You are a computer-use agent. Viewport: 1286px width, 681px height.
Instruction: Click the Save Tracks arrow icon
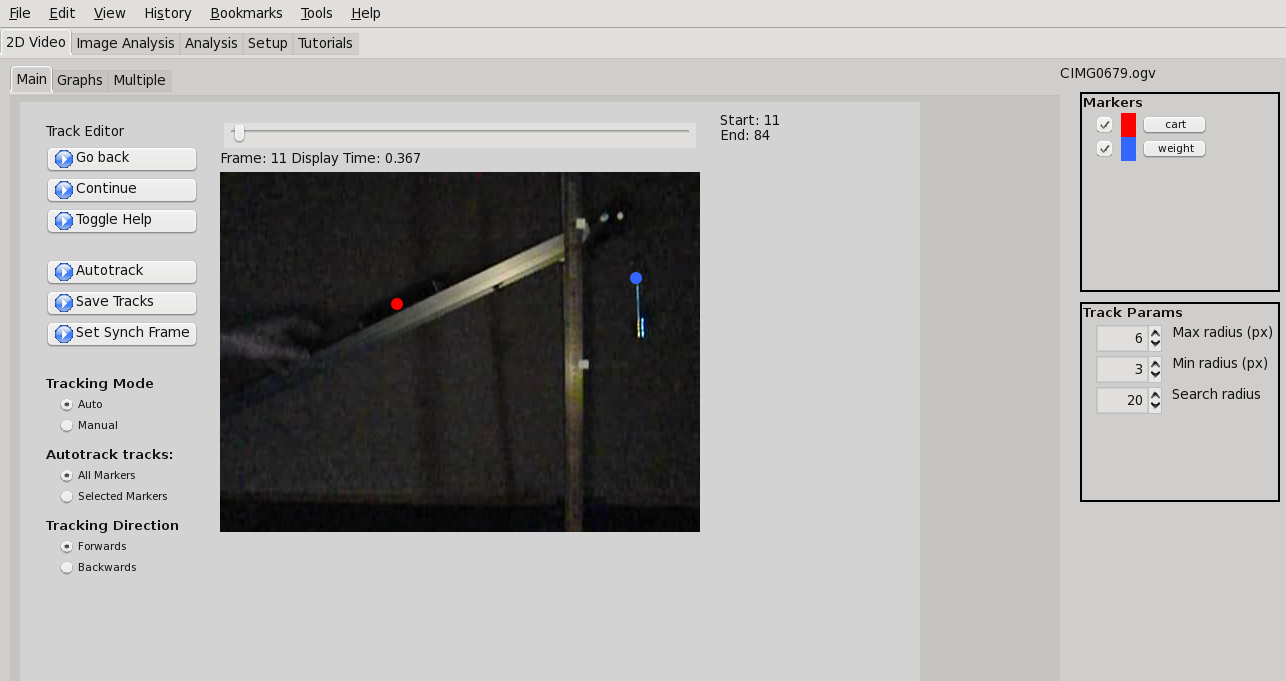pyautogui.click(x=64, y=303)
